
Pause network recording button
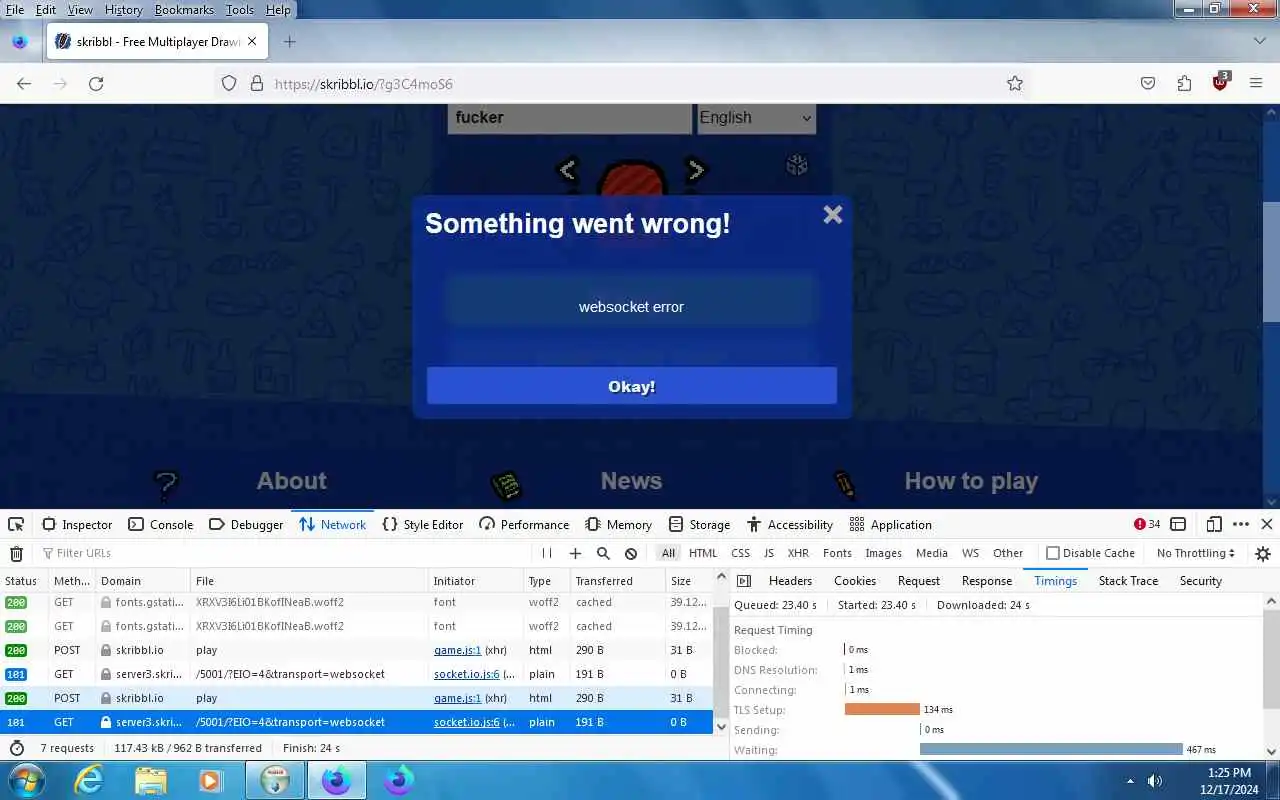tap(547, 553)
